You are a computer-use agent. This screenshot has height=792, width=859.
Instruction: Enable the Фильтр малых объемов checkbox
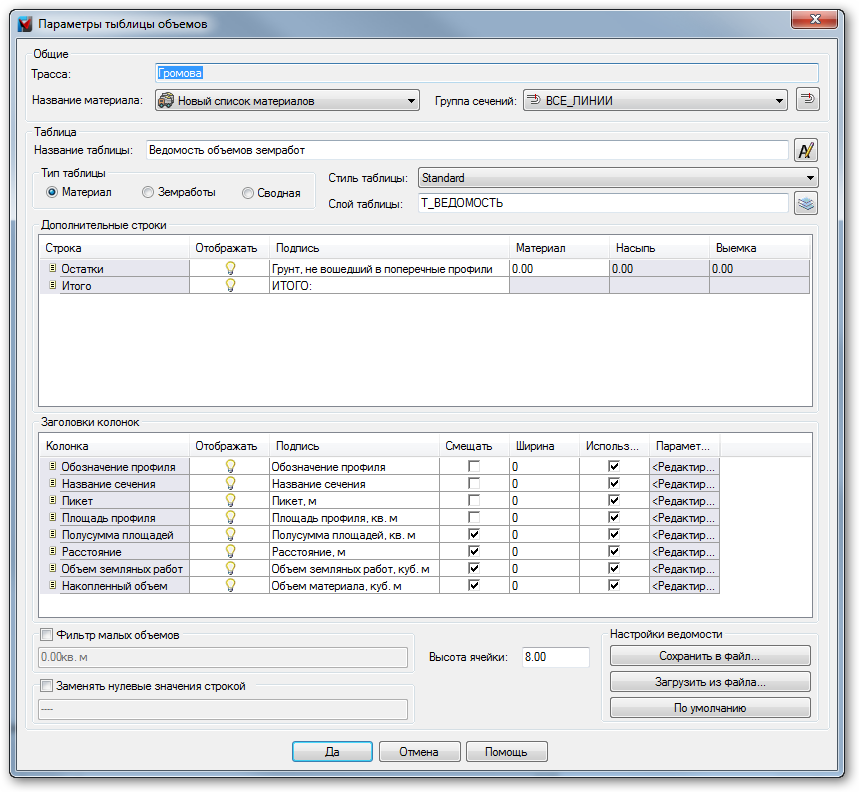(x=46, y=634)
